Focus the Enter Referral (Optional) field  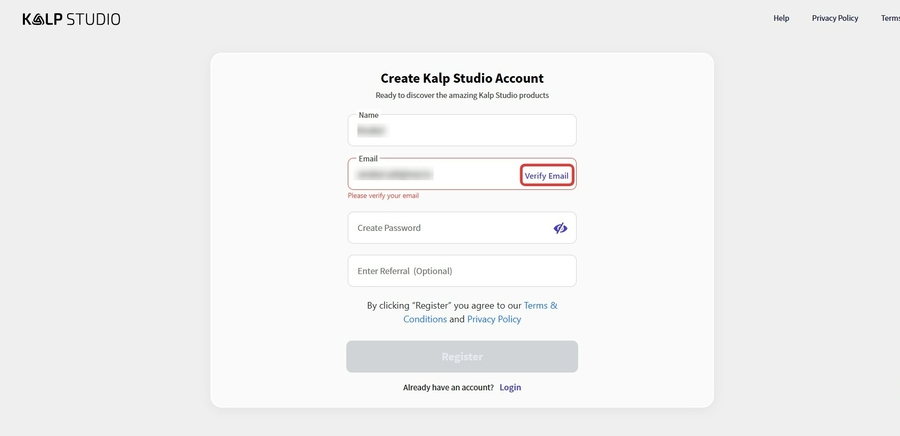[x=462, y=271]
